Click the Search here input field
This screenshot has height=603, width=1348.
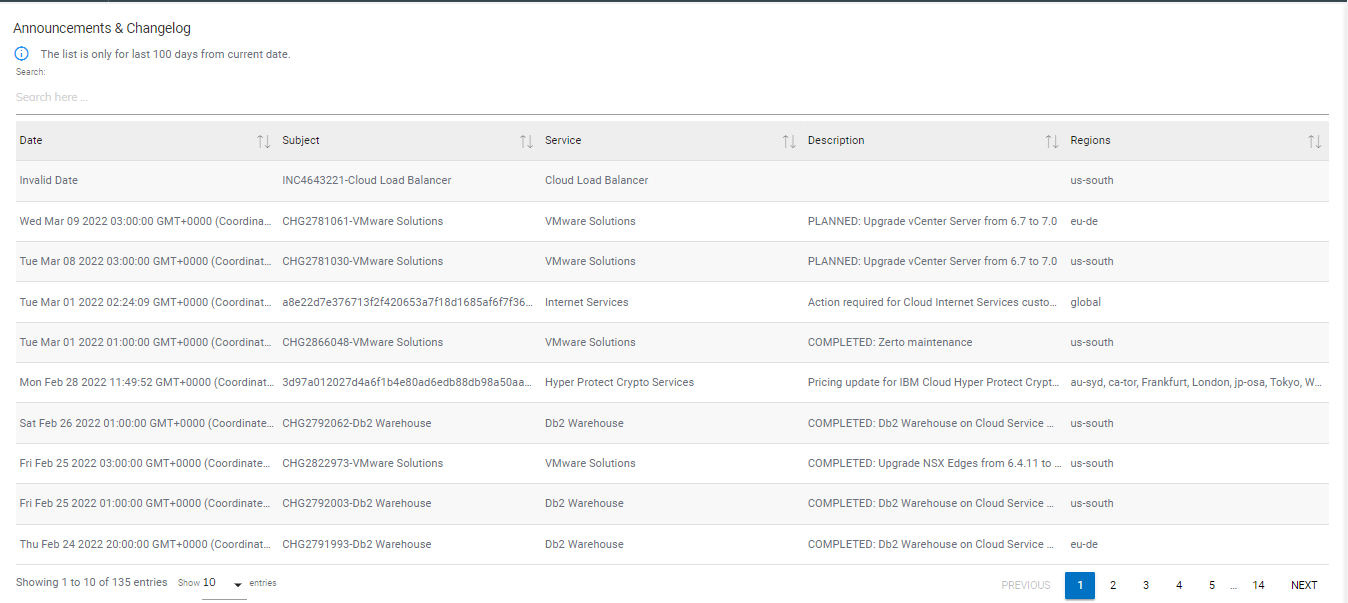pyautogui.click(x=671, y=97)
